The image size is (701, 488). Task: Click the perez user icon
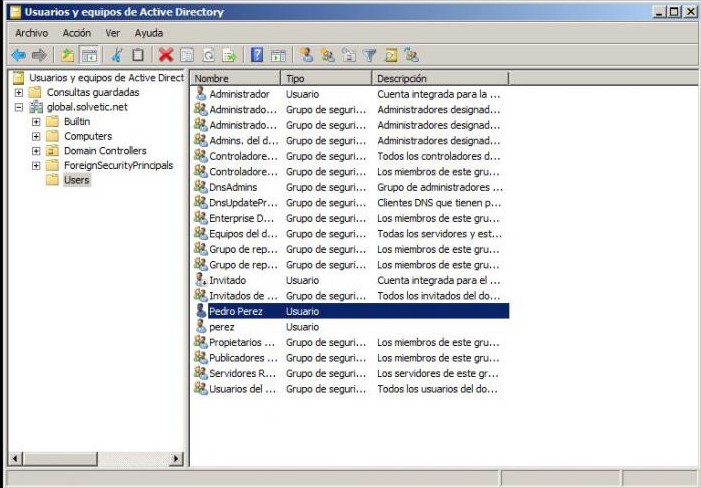tap(201, 327)
